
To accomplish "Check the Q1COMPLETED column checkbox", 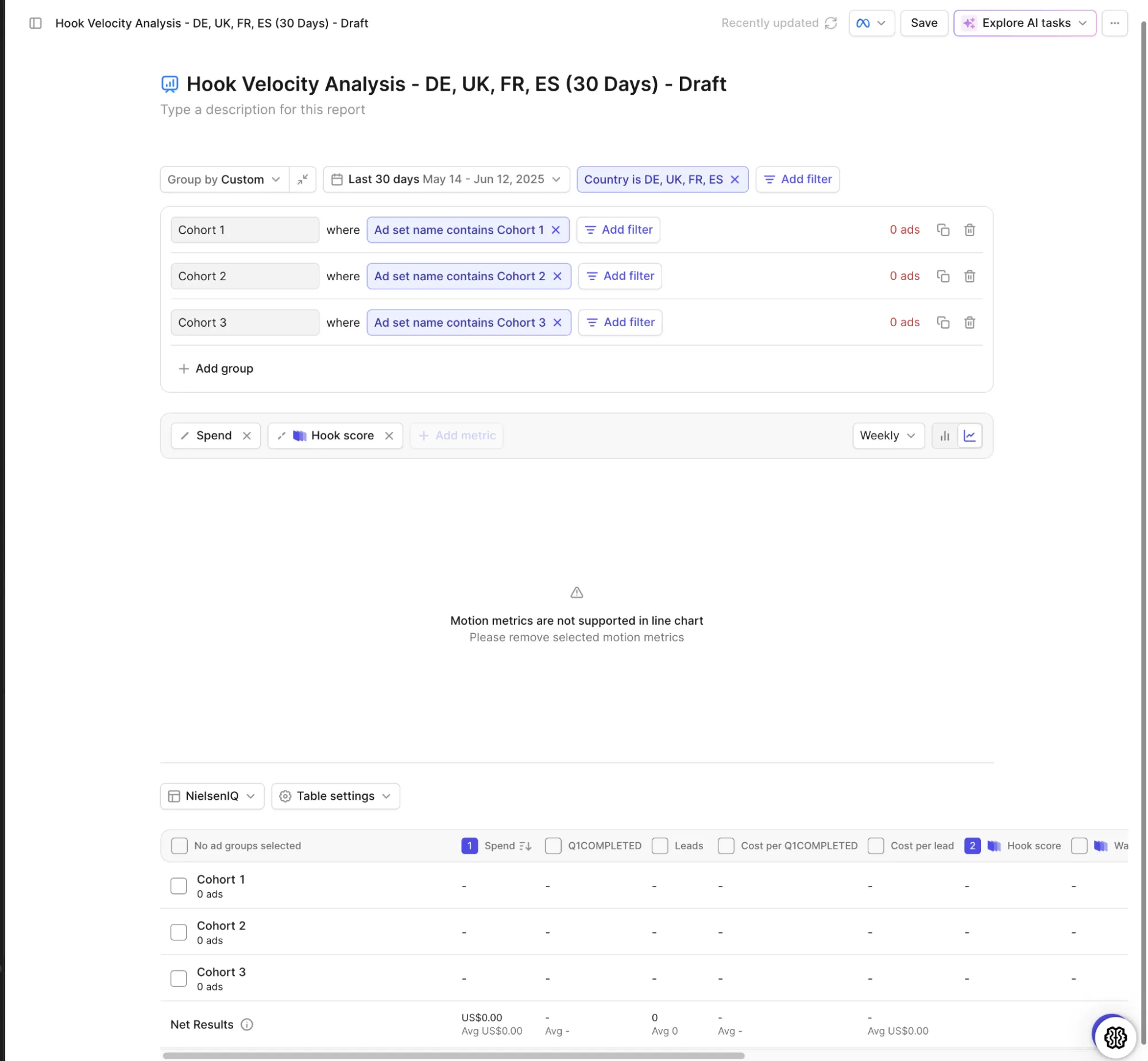I will pos(552,846).
